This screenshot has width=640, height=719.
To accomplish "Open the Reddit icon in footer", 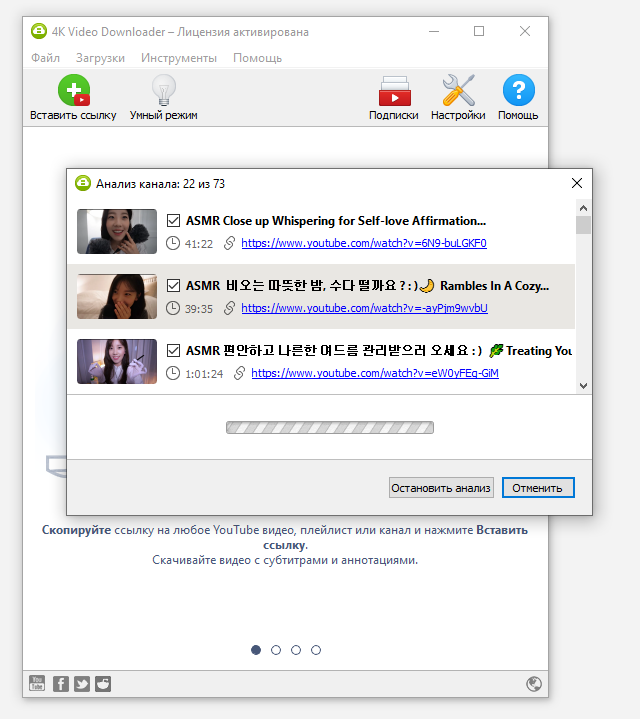I will [x=103, y=684].
